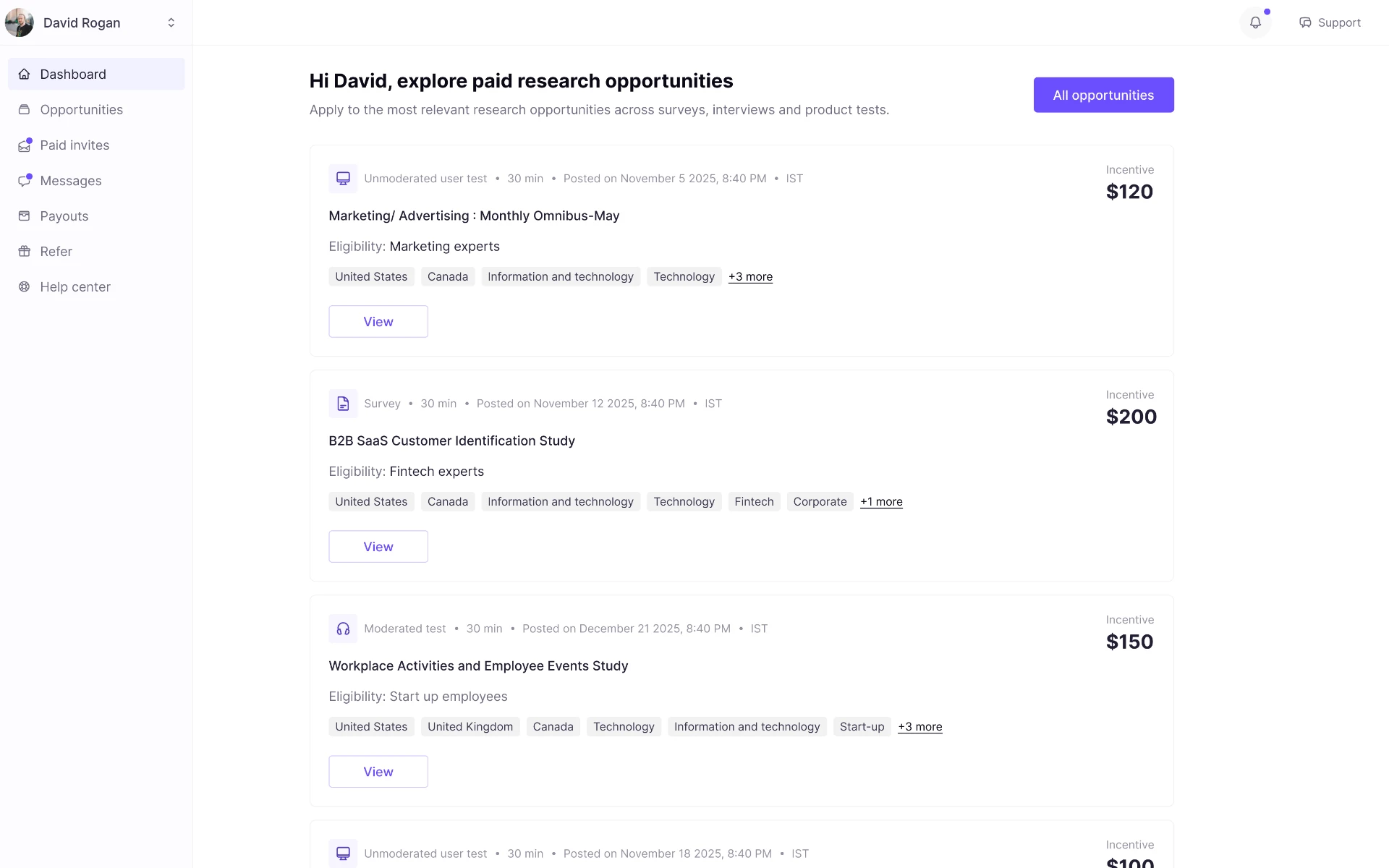Click the Fintech tag on B2B SaaS card

(x=754, y=501)
